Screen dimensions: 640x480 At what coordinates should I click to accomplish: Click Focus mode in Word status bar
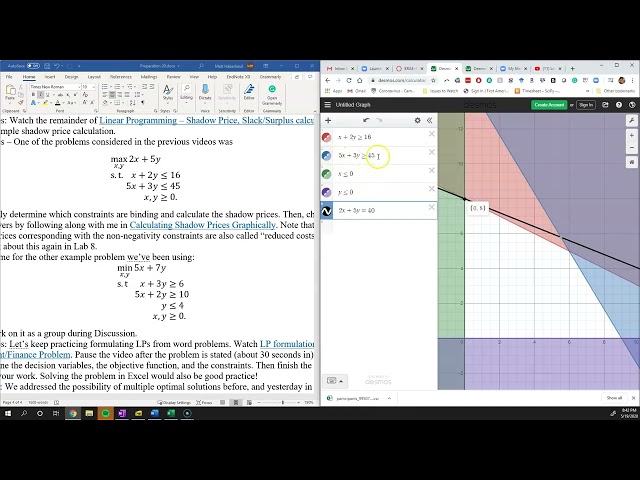point(204,402)
